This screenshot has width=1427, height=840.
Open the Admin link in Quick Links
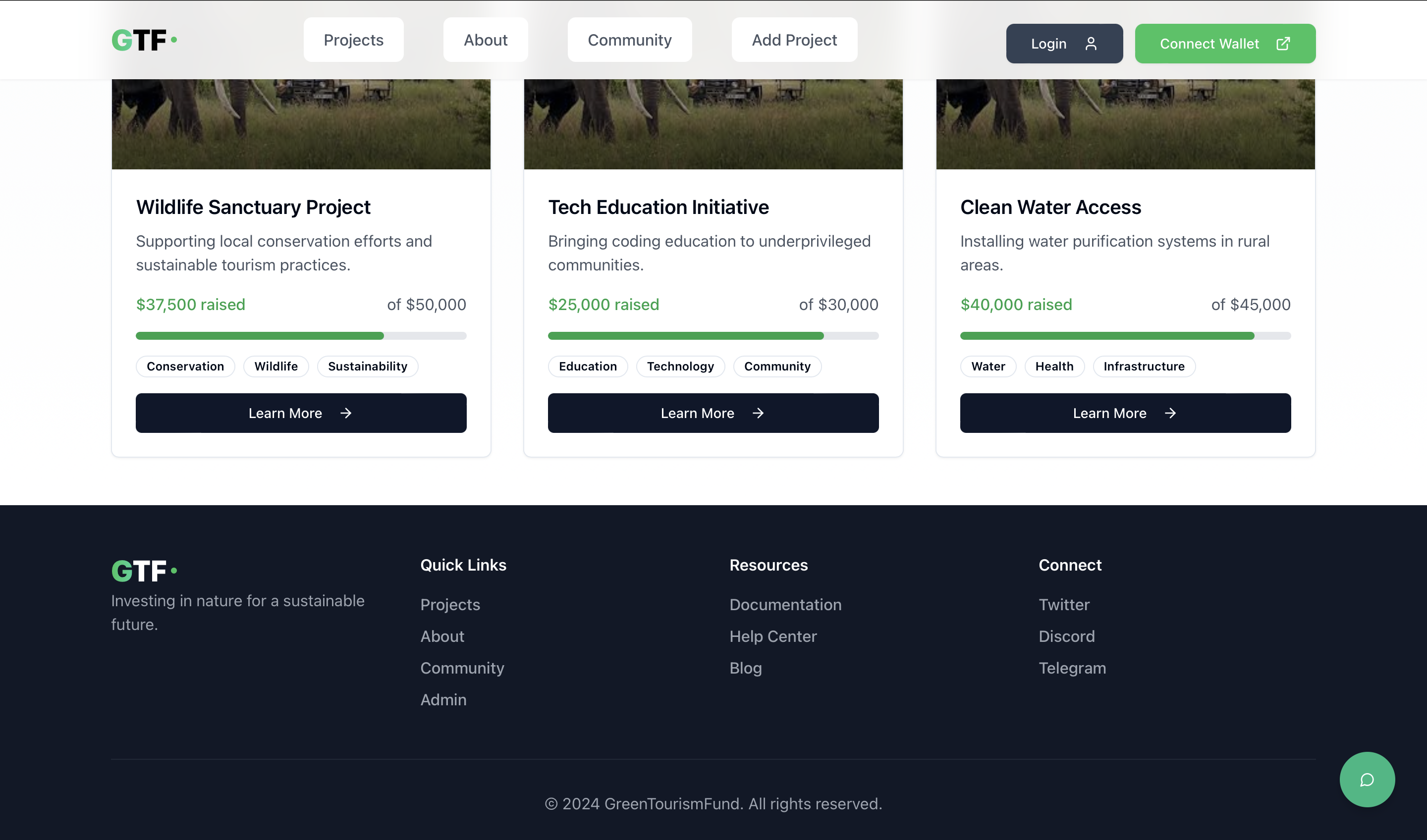443,700
